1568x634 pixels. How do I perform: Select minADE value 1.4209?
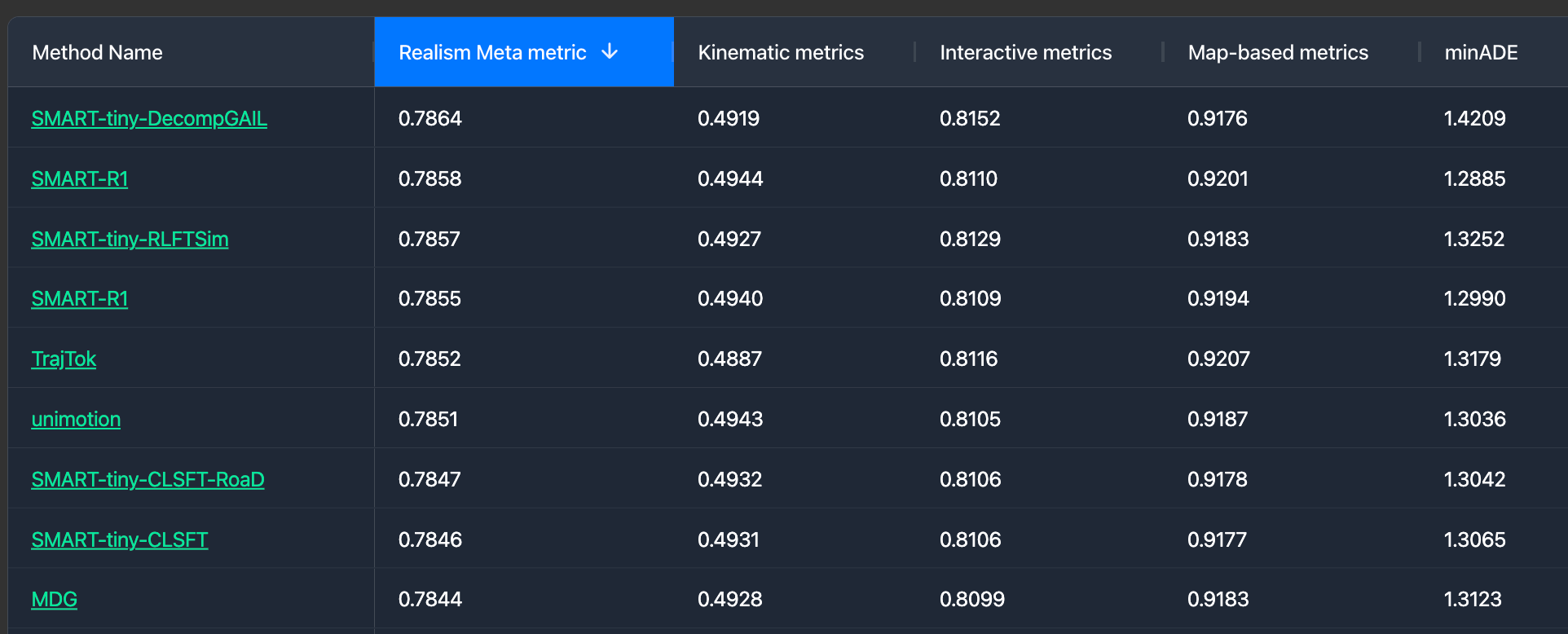click(1475, 119)
